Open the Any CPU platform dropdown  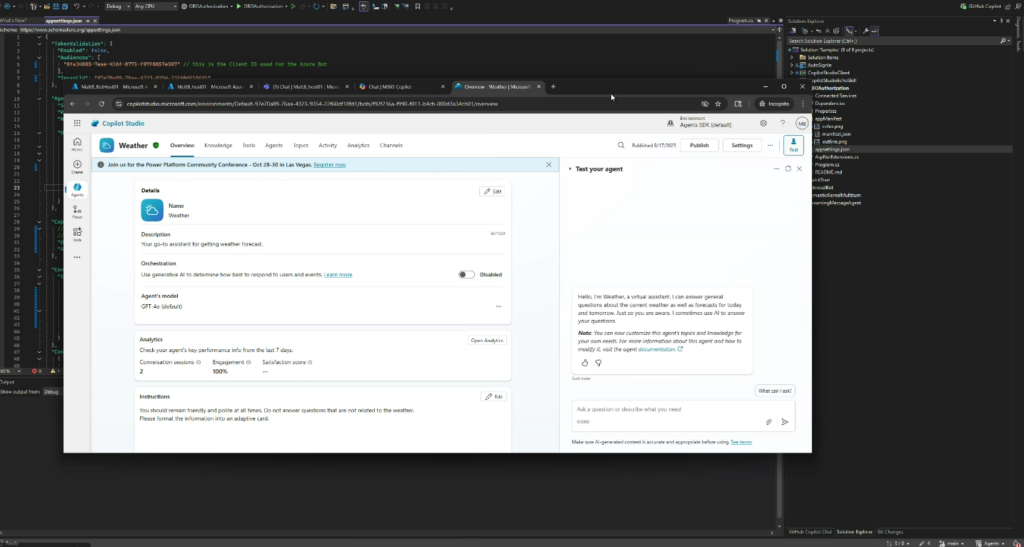155,6
